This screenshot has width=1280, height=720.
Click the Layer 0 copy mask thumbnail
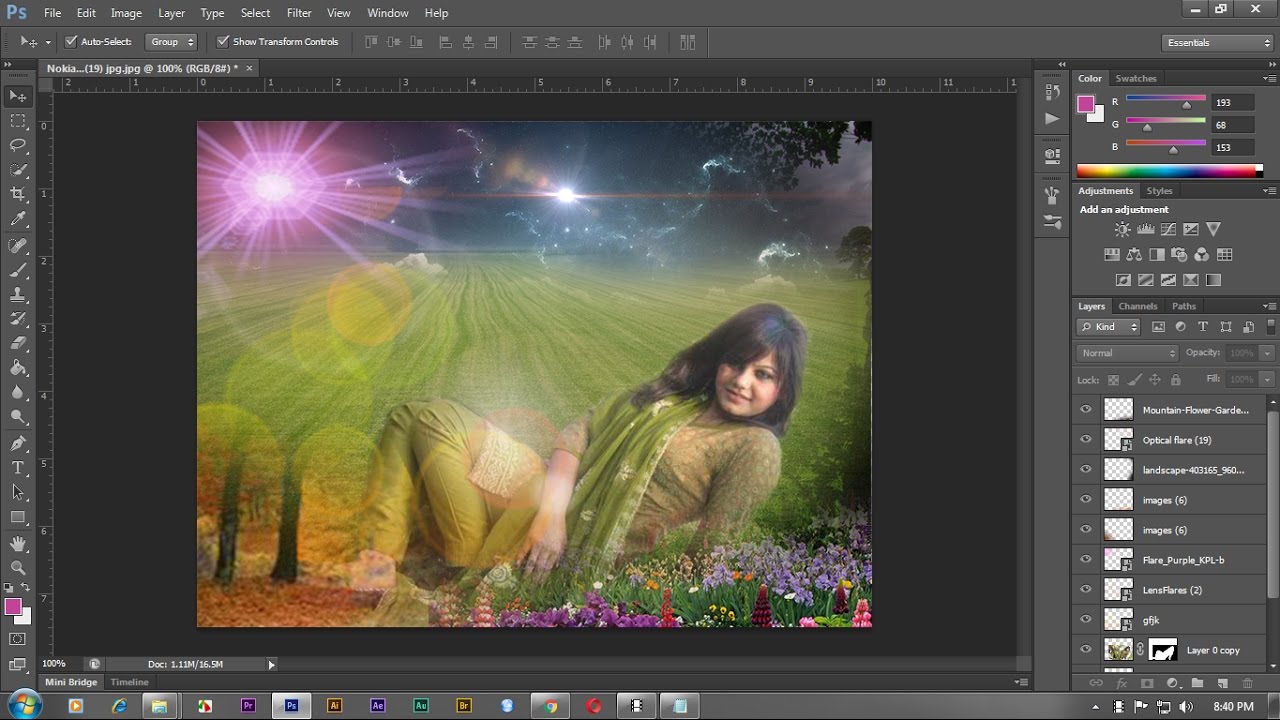click(x=1162, y=650)
